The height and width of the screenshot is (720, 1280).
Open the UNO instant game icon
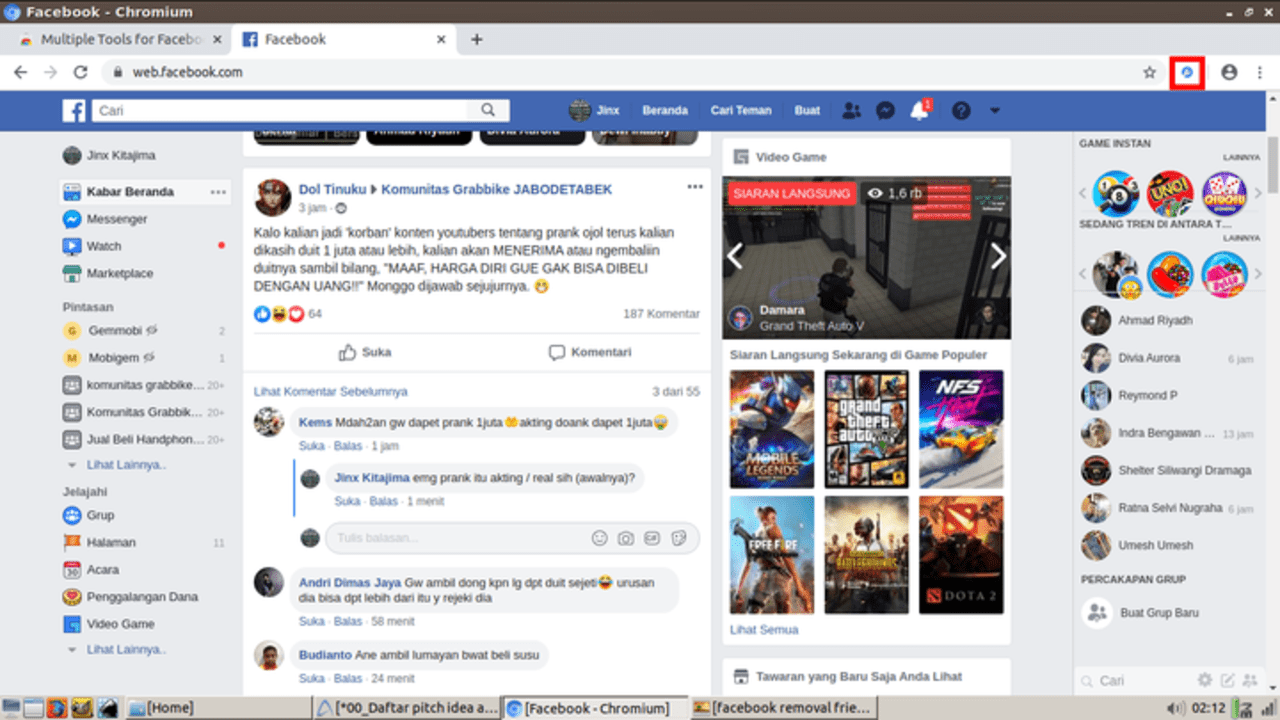pos(1170,193)
